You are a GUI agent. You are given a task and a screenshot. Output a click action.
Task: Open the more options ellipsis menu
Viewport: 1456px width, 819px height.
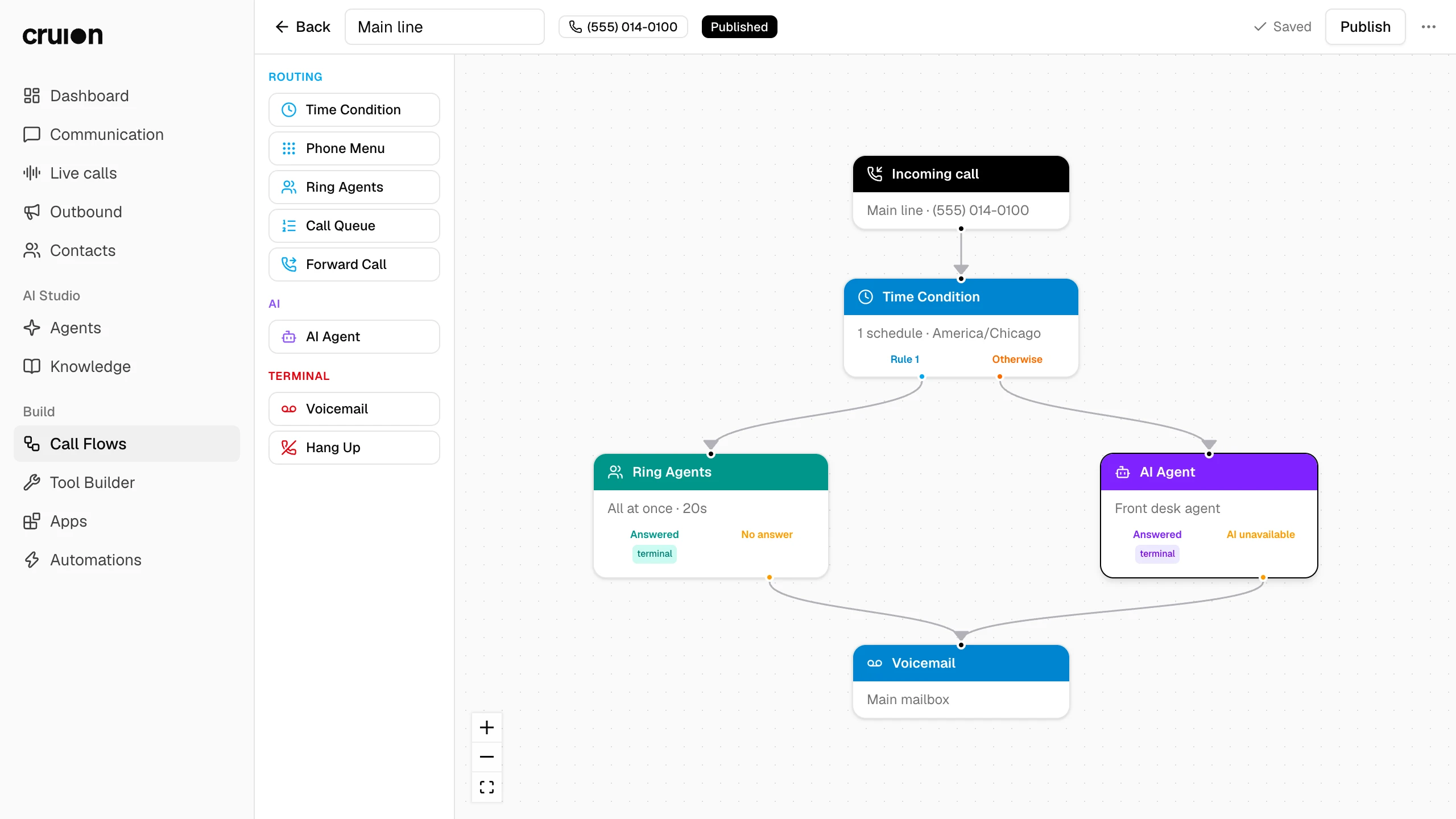coord(1429,27)
